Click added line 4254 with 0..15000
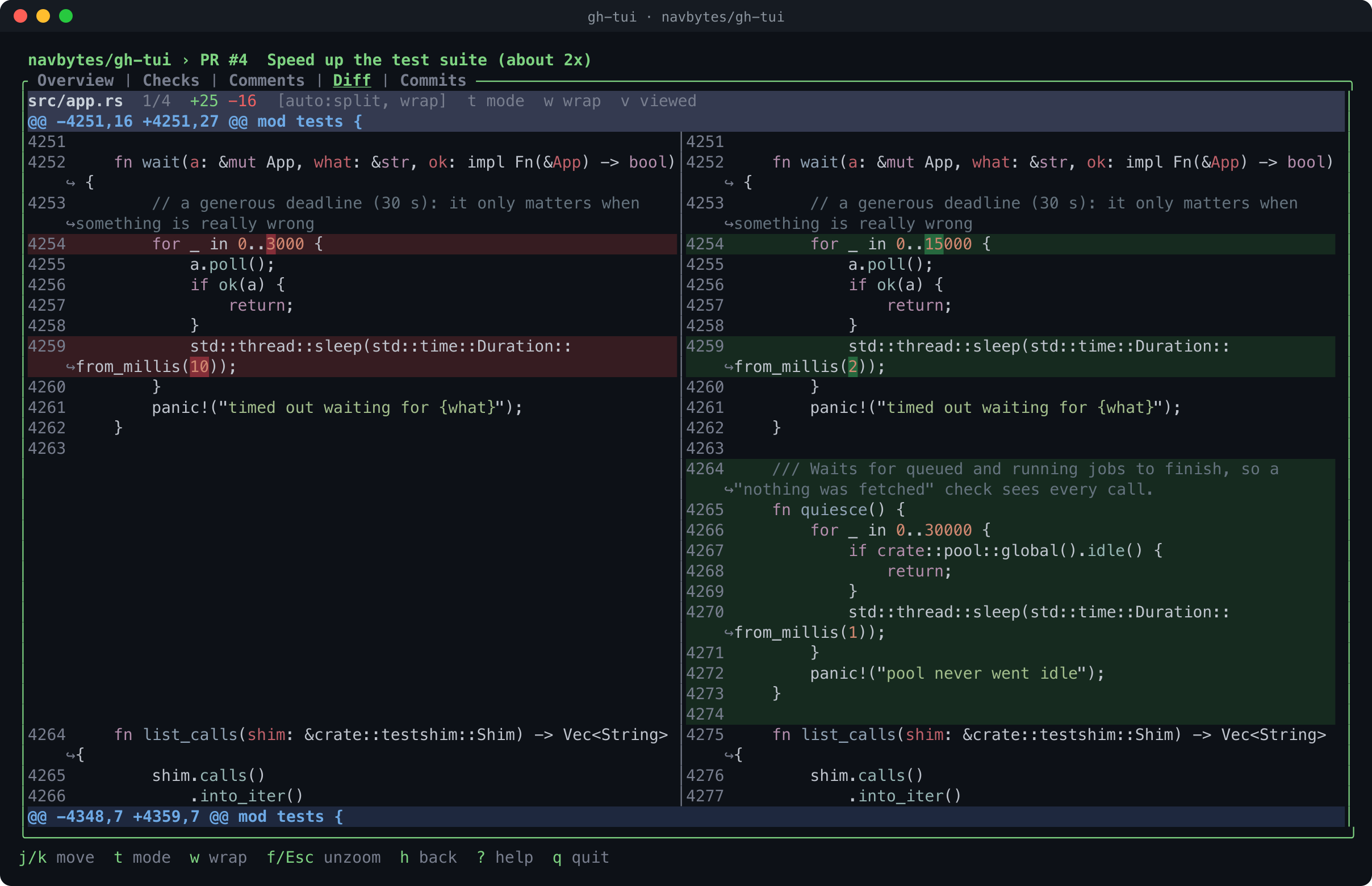Screen dimensions: 1372x886 click(x=1010, y=244)
